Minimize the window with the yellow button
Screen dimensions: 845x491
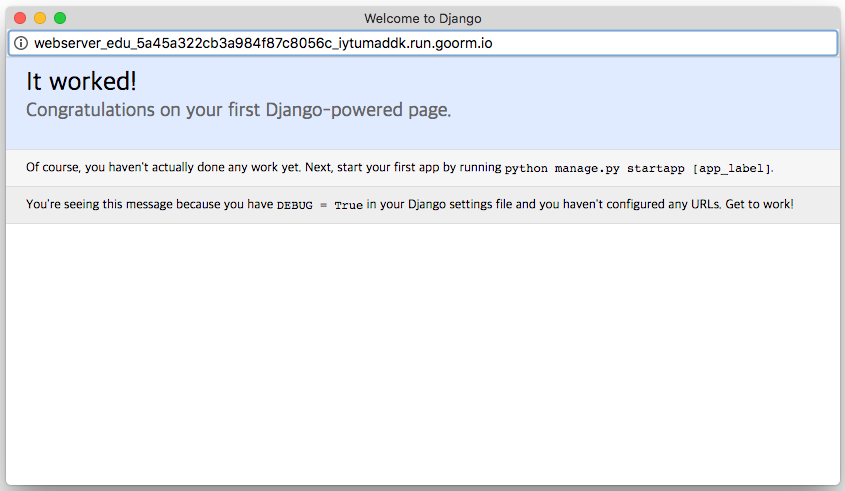(40, 18)
